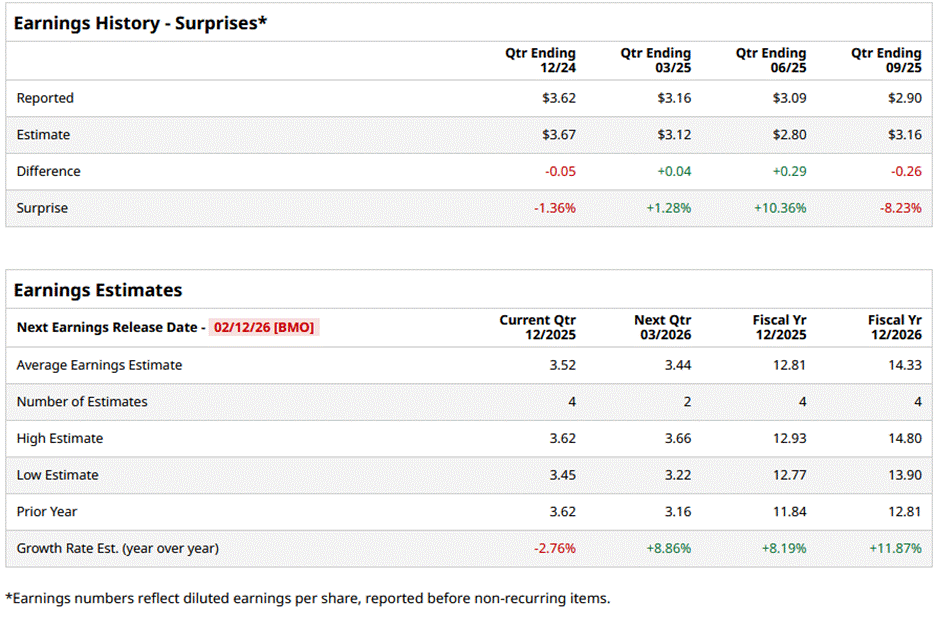Select the Growth Rate Est. (year over year) label
Image resolution: width=936 pixels, height=622 pixels.
117,548
